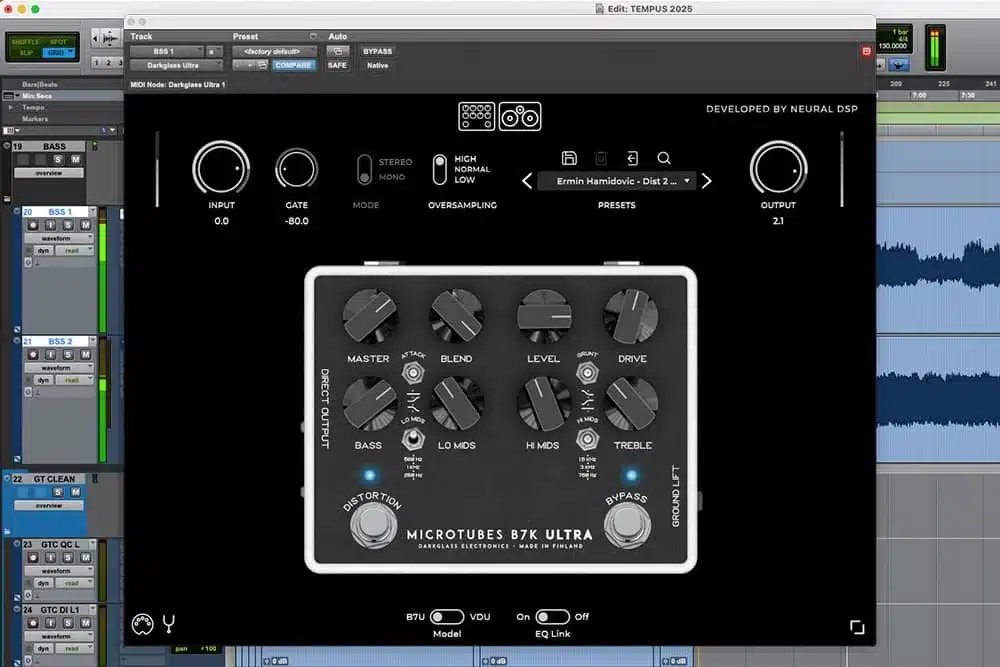Screen dimensions: 1000x667
Task: Select GRID edit mode
Action: click(58, 53)
